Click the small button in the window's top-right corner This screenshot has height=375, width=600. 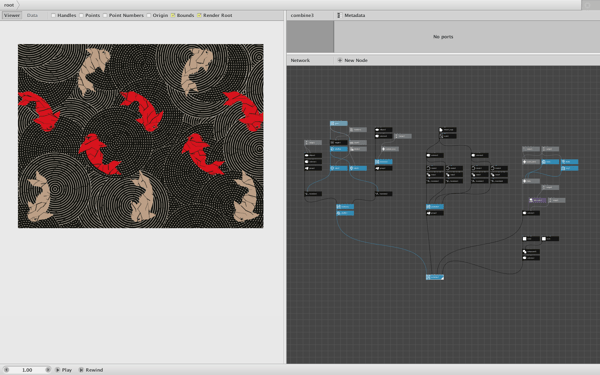(588, 5)
